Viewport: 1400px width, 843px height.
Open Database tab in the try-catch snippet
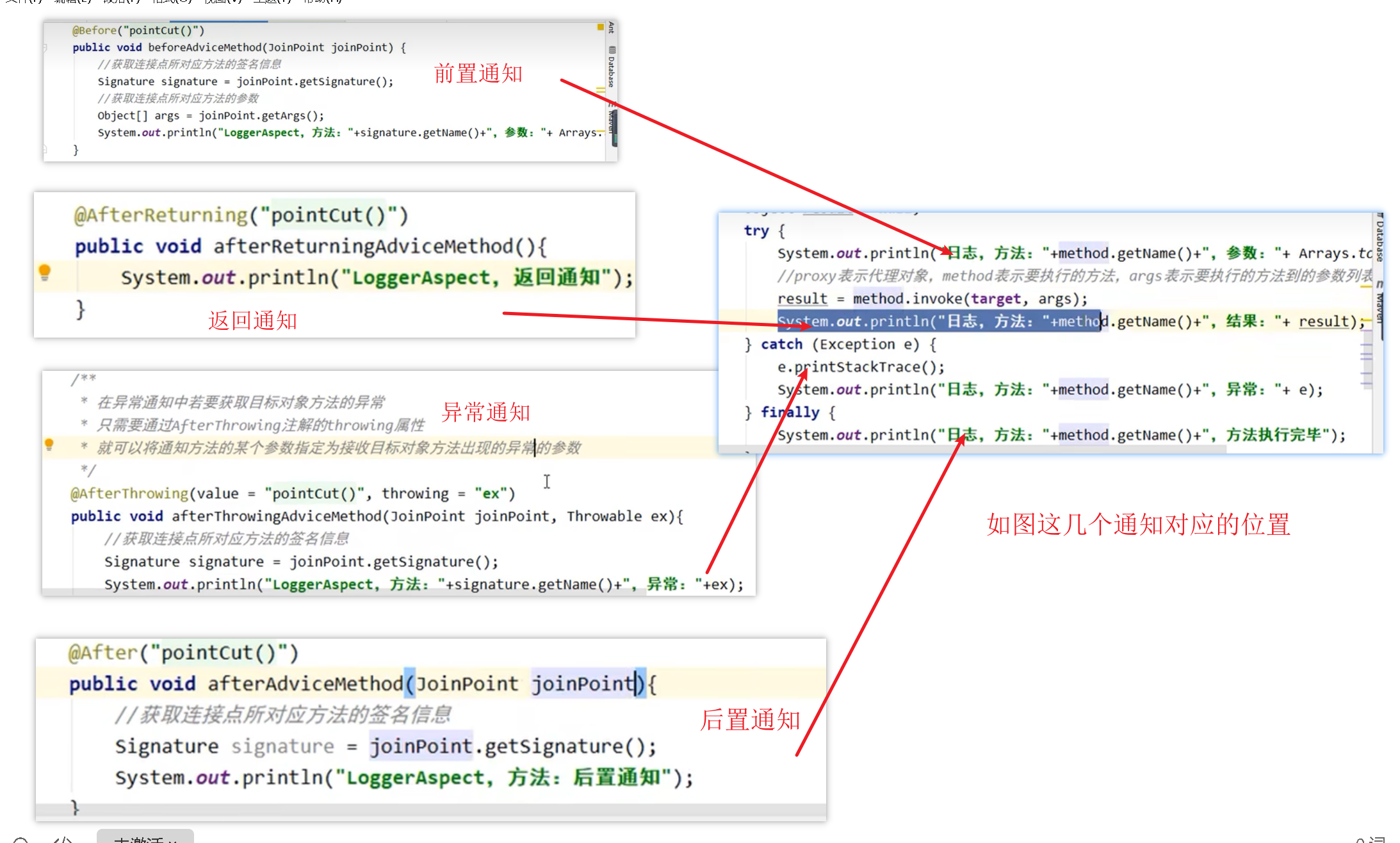click(1379, 240)
